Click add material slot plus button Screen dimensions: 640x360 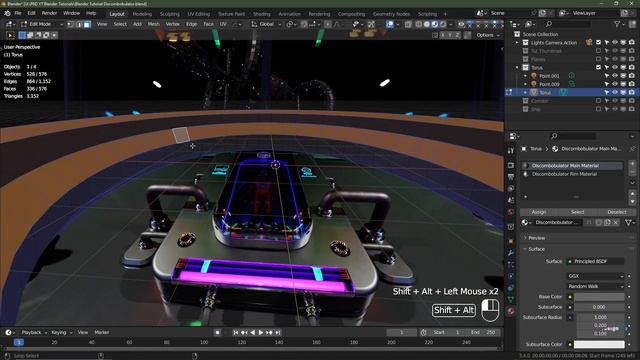[x=632, y=164]
